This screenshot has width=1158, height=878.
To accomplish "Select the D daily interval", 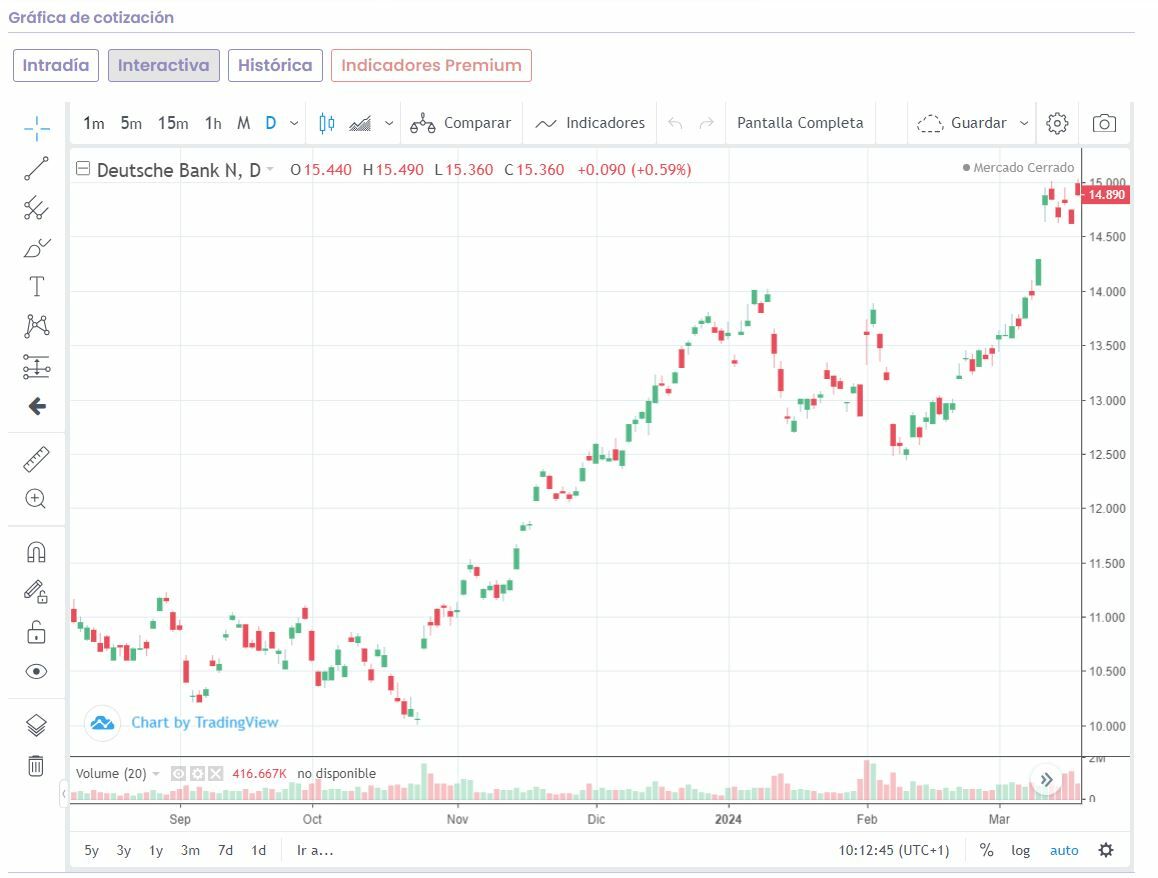I will 271,123.
